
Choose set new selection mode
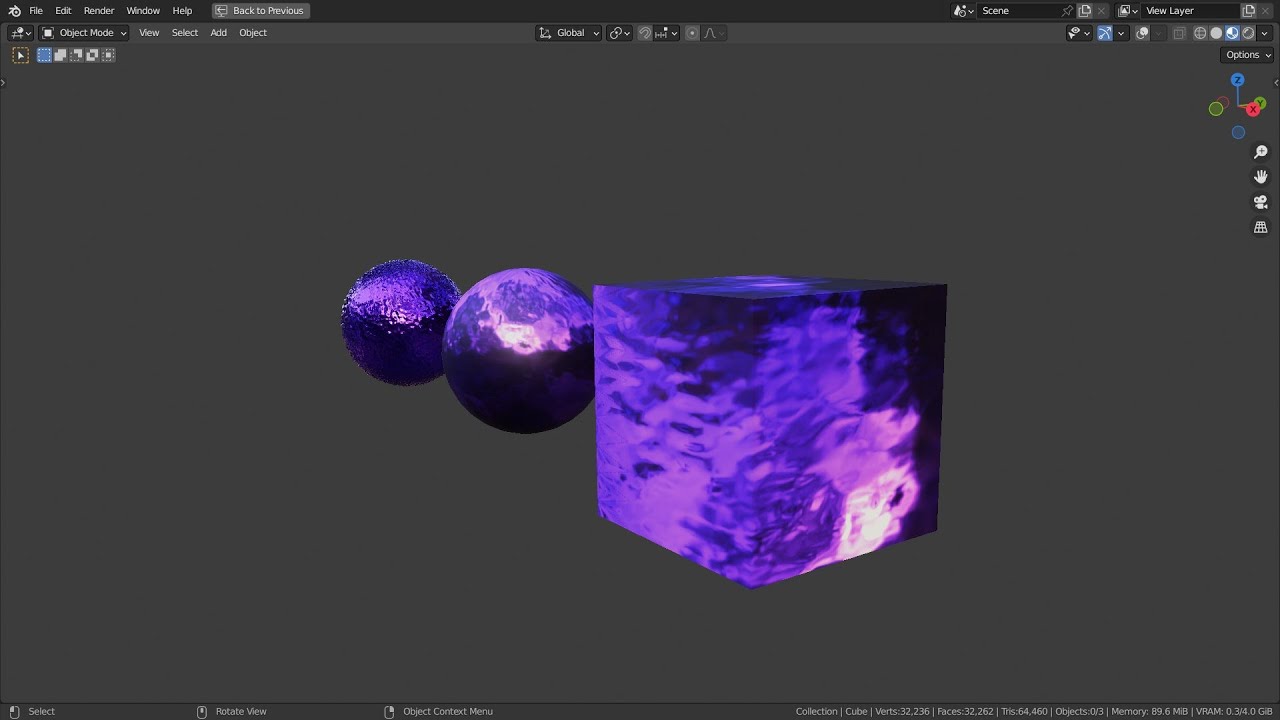(x=44, y=55)
